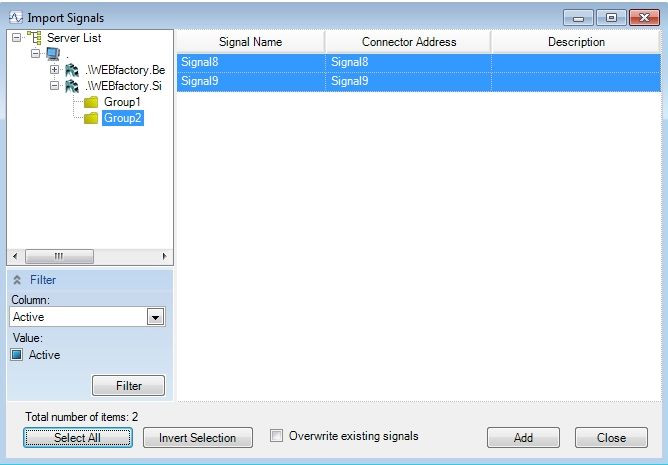Collapse the Server List root node
This screenshot has height=465, width=668.
(x=16, y=38)
